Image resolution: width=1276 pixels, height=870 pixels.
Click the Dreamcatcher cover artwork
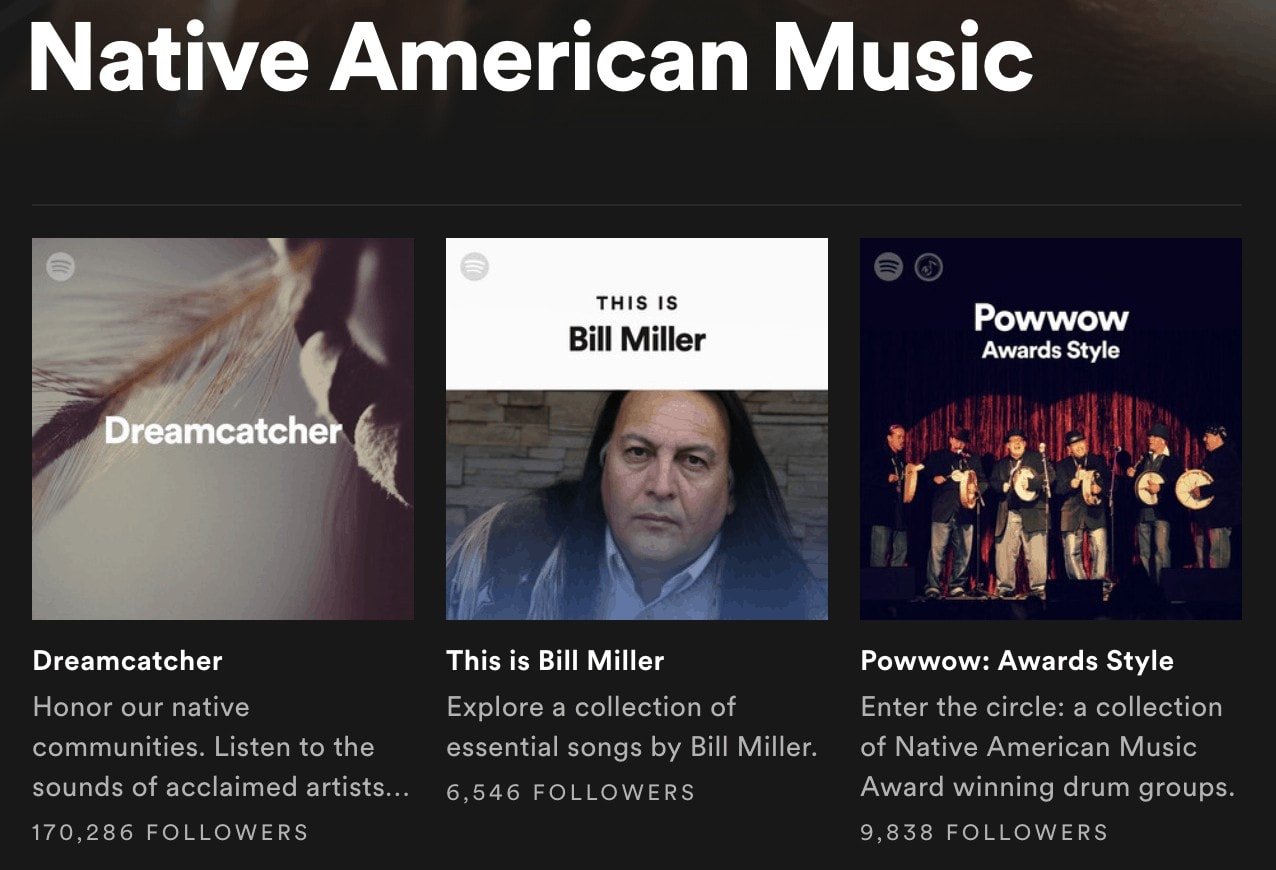(222, 428)
